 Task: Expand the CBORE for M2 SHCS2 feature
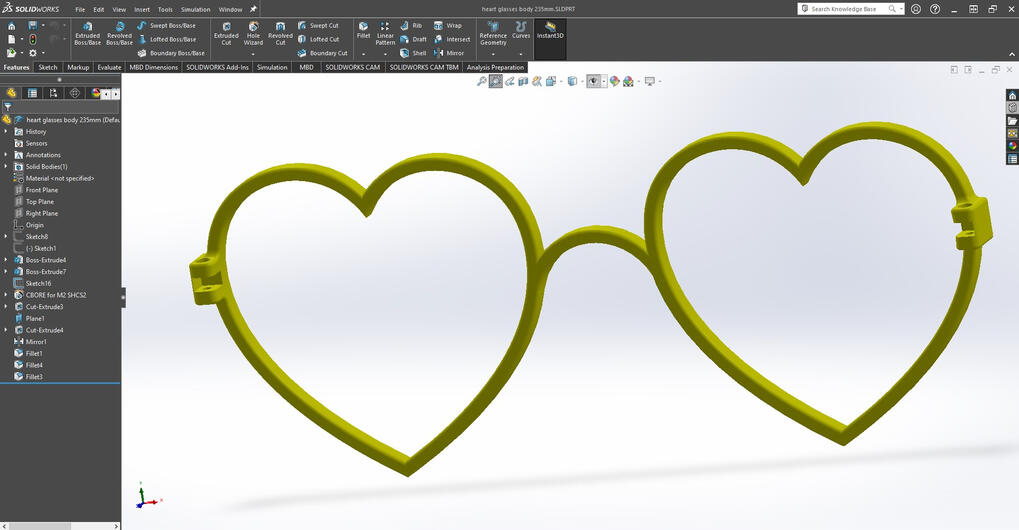tap(6, 295)
